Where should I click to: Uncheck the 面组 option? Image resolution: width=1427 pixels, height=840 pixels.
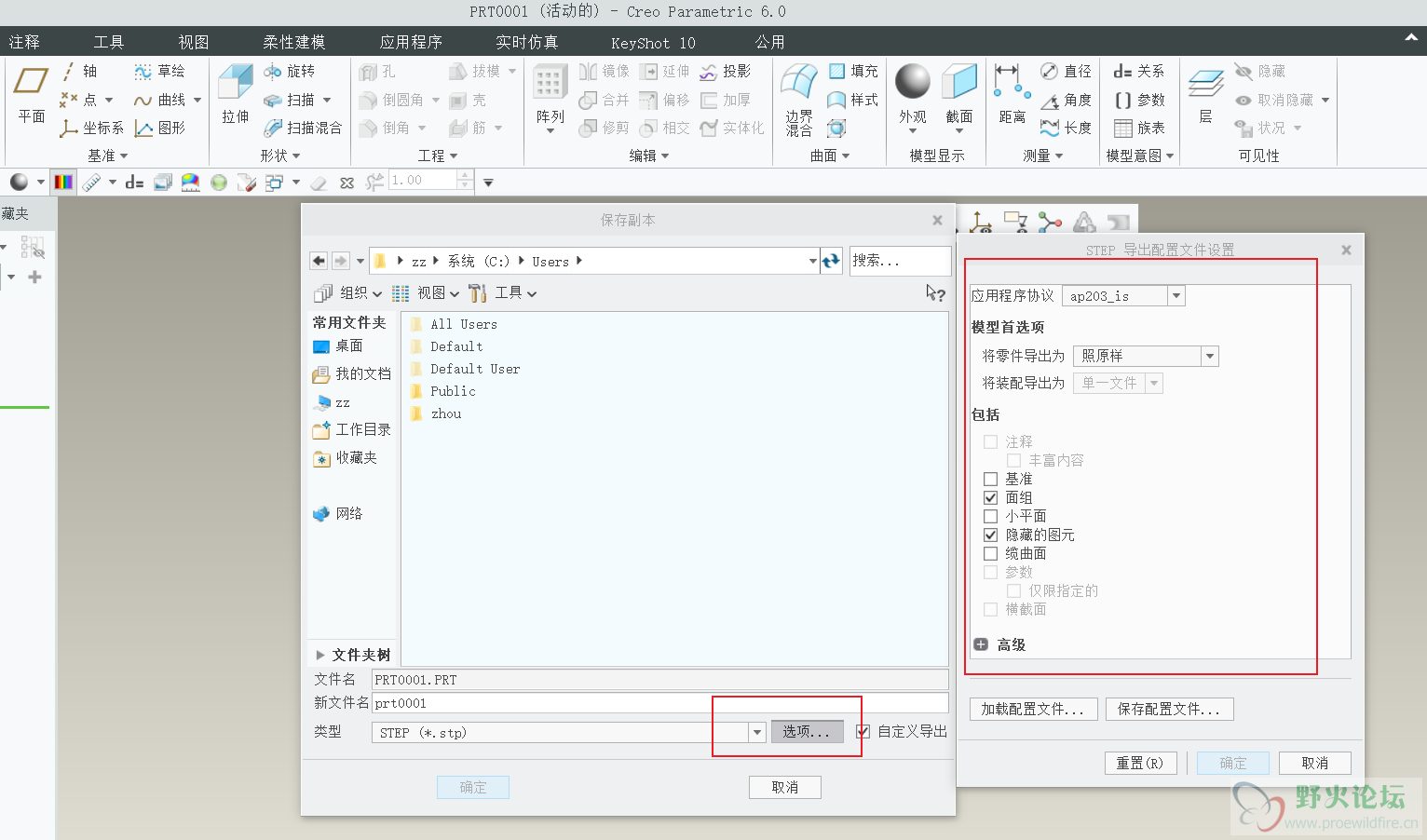point(990,497)
